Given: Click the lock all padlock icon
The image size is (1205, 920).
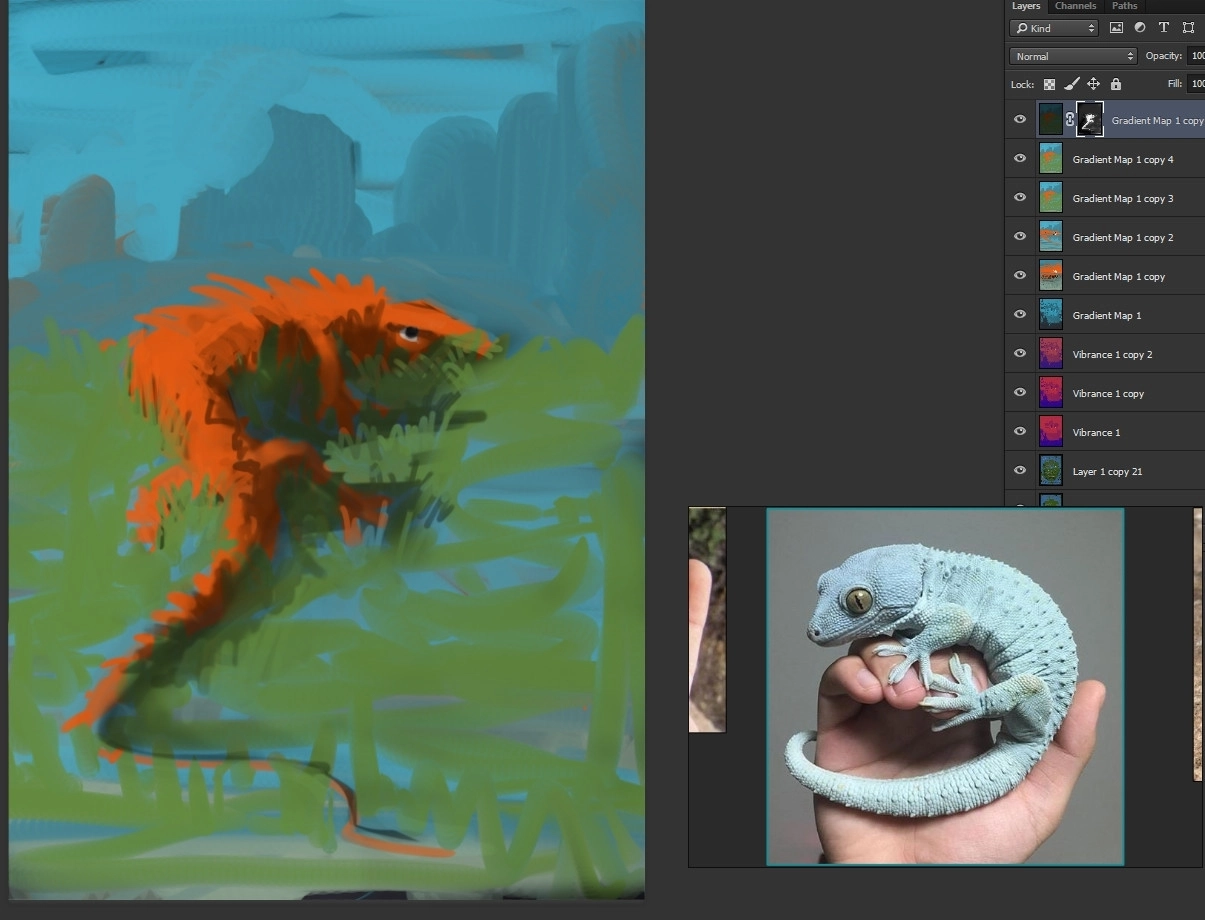Looking at the screenshot, I should coord(1116,85).
